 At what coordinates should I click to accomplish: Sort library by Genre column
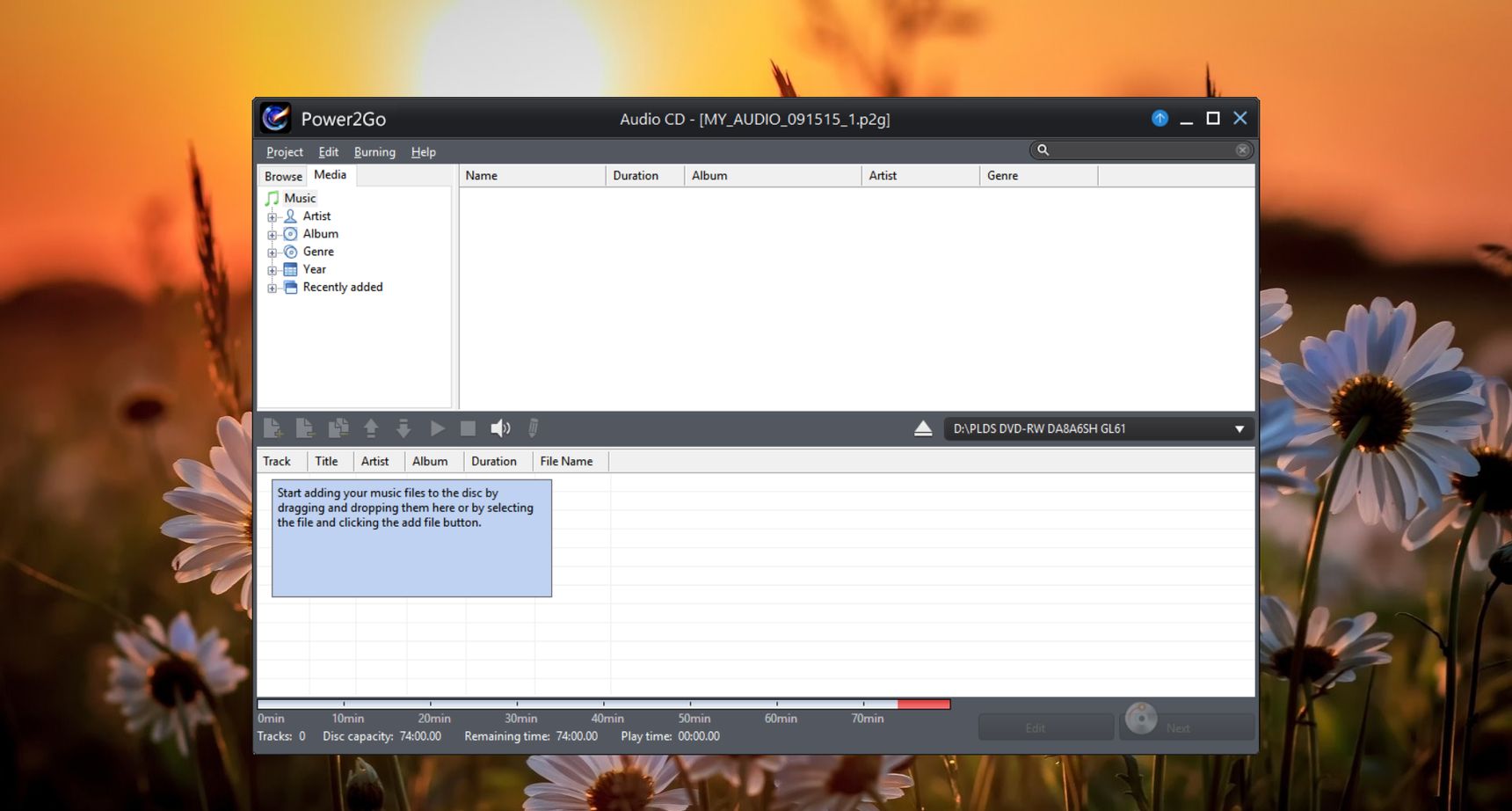click(1038, 176)
